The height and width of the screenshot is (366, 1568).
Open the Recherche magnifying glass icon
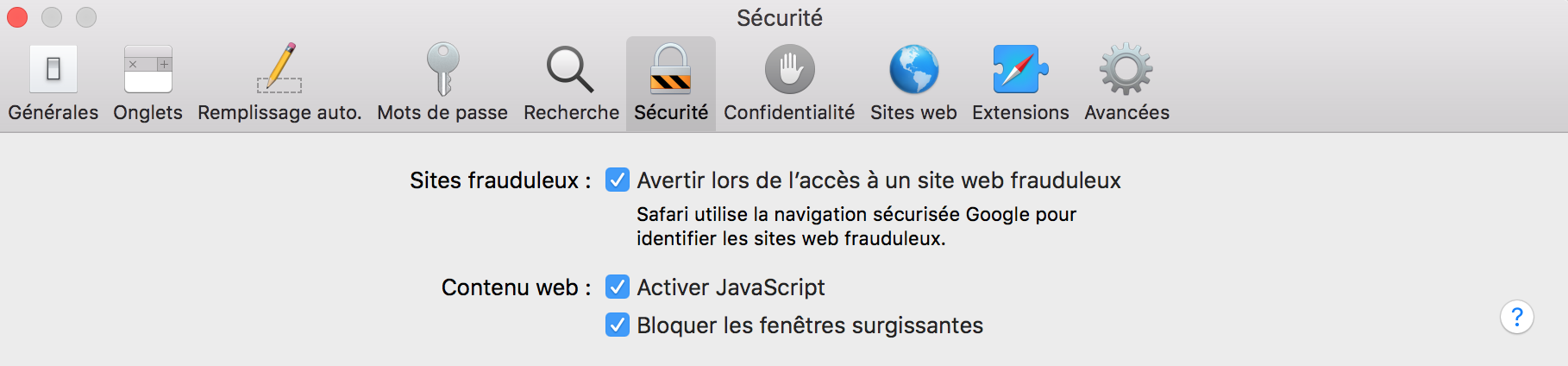tap(570, 70)
